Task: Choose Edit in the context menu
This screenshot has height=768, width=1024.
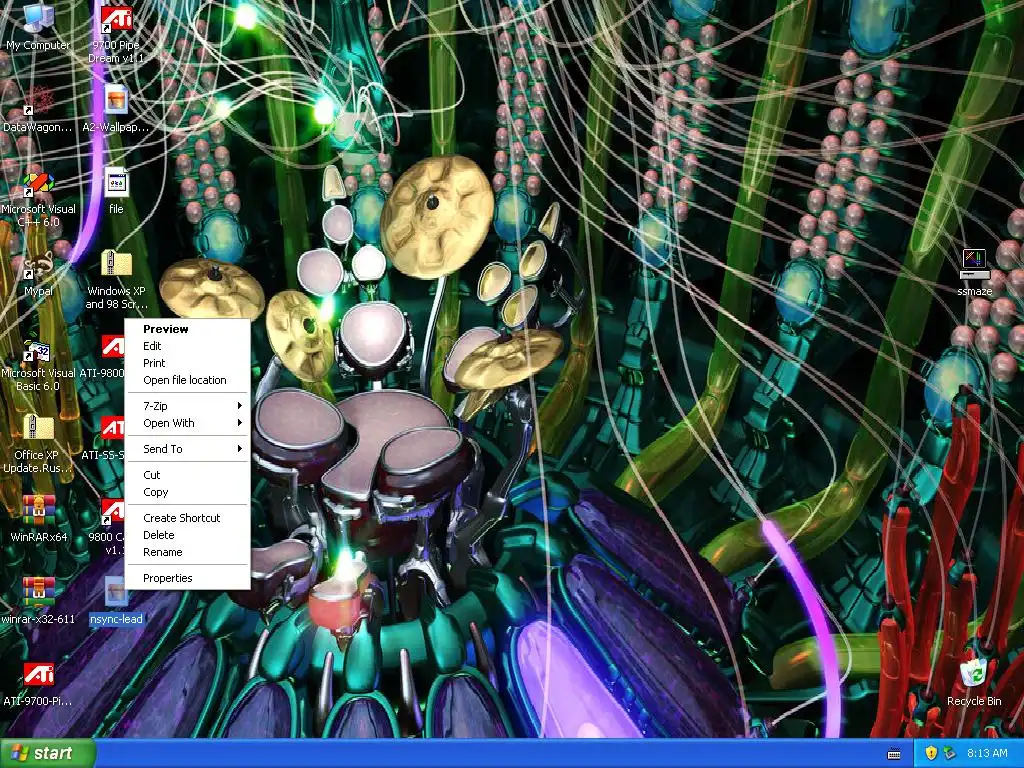Action: pyautogui.click(x=187, y=346)
